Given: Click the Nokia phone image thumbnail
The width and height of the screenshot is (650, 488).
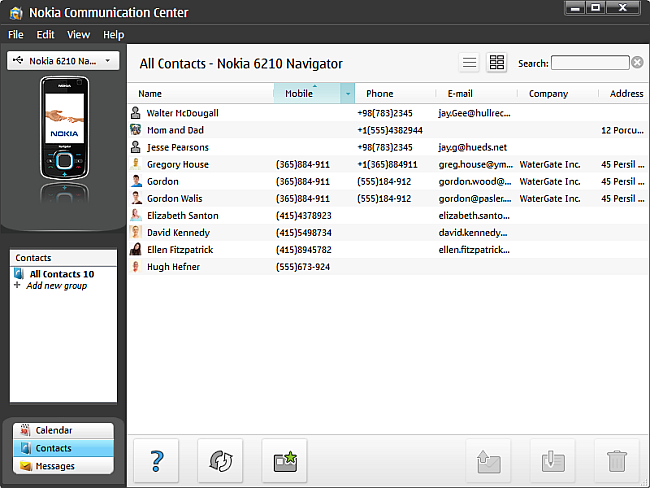Looking at the screenshot, I should point(64,127).
